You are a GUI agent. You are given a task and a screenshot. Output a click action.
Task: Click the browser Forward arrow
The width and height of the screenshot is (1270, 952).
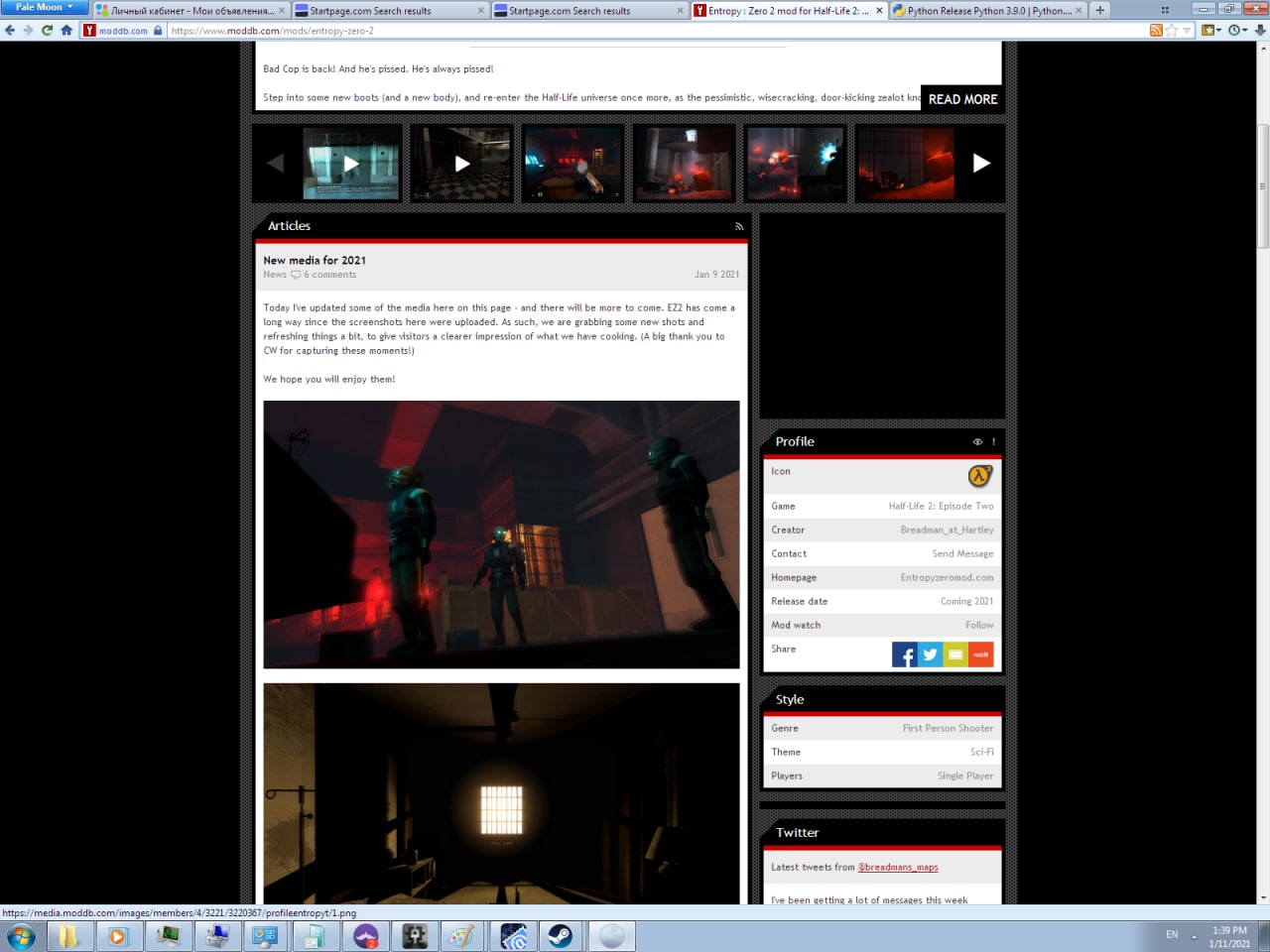click(28, 30)
